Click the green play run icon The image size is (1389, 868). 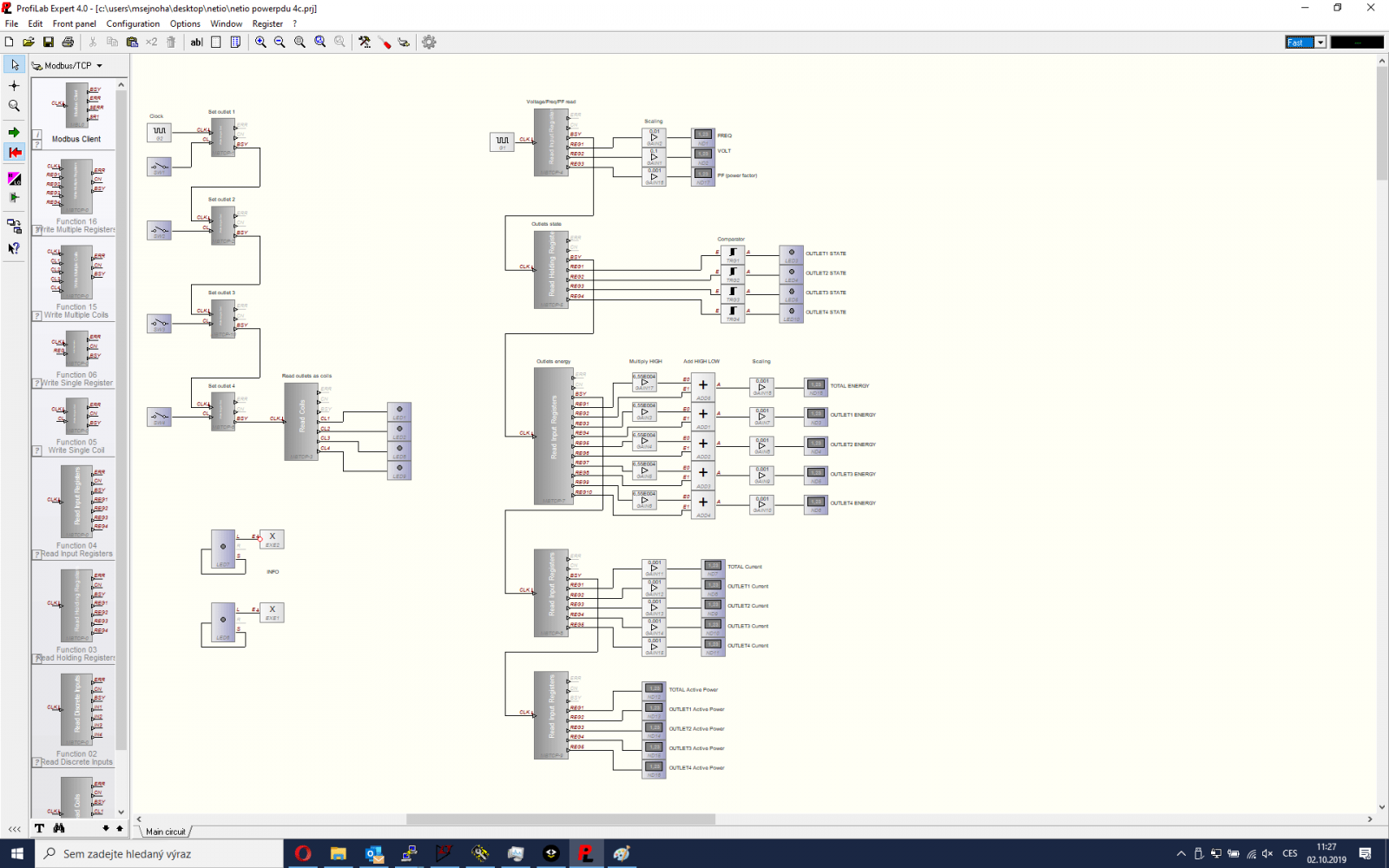pyautogui.click(x=14, y=198)
